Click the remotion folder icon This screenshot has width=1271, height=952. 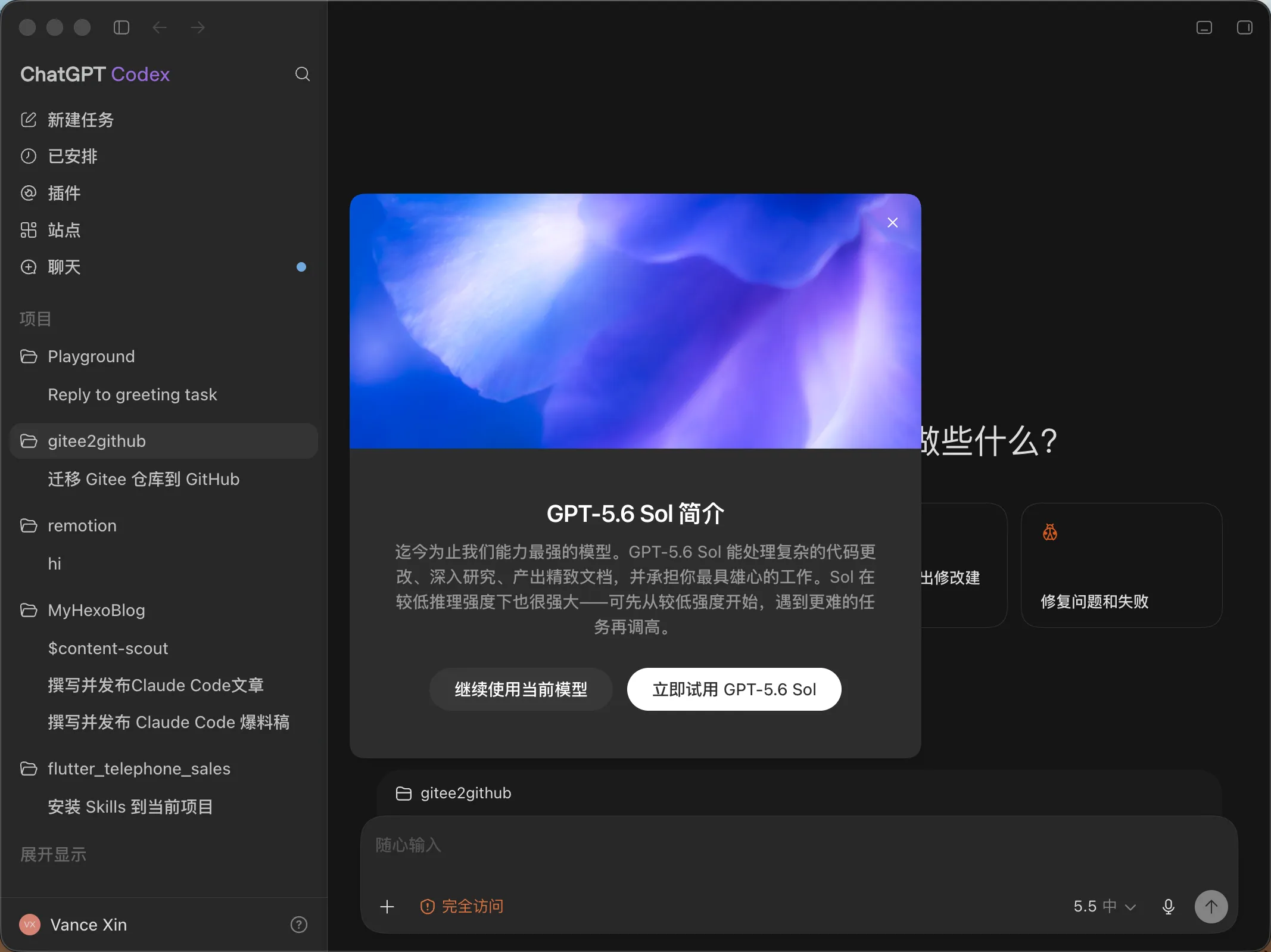pyautogui.click(x=29, y=525)
